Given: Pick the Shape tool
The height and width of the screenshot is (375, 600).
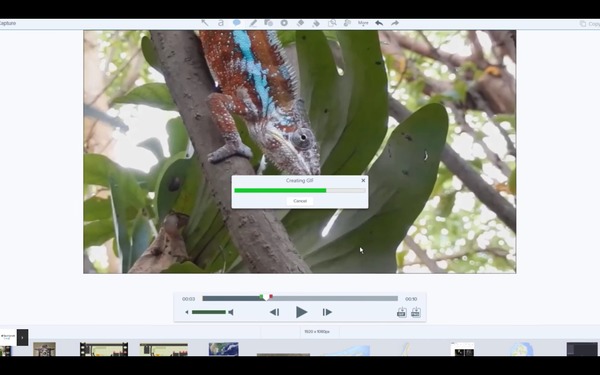Looking at the screenshot, I should (x=268, y=23).
